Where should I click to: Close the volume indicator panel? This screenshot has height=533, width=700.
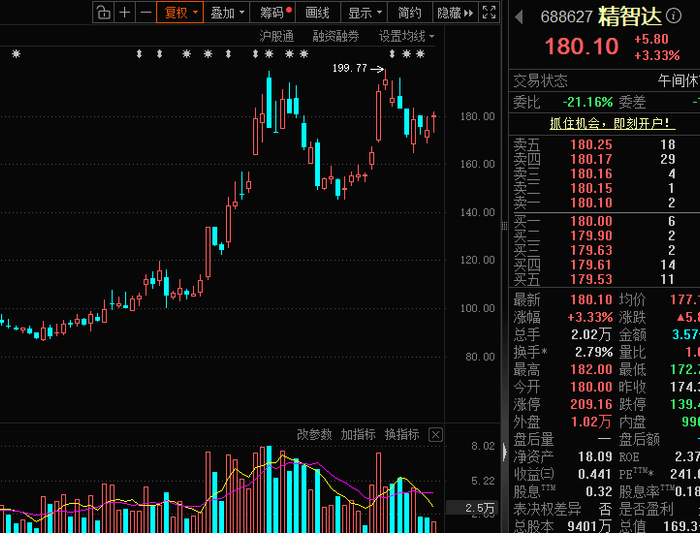[x=436, y=434]
